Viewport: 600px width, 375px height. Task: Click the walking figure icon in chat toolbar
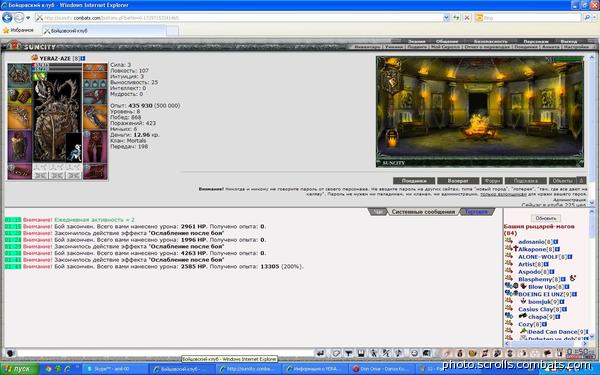click(x=374, y=353)
